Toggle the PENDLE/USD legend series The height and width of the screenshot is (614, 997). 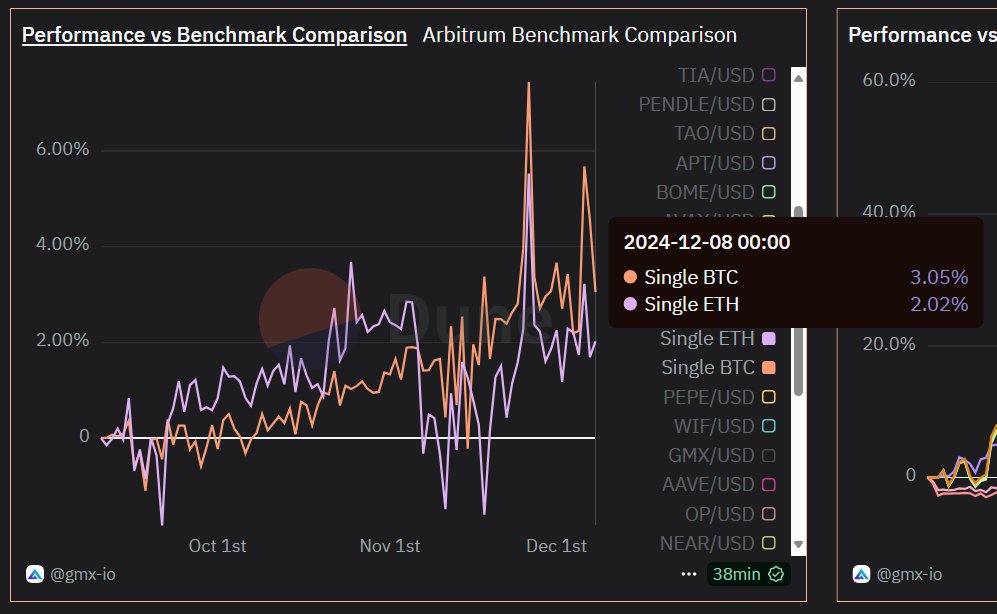pos(707,104)
